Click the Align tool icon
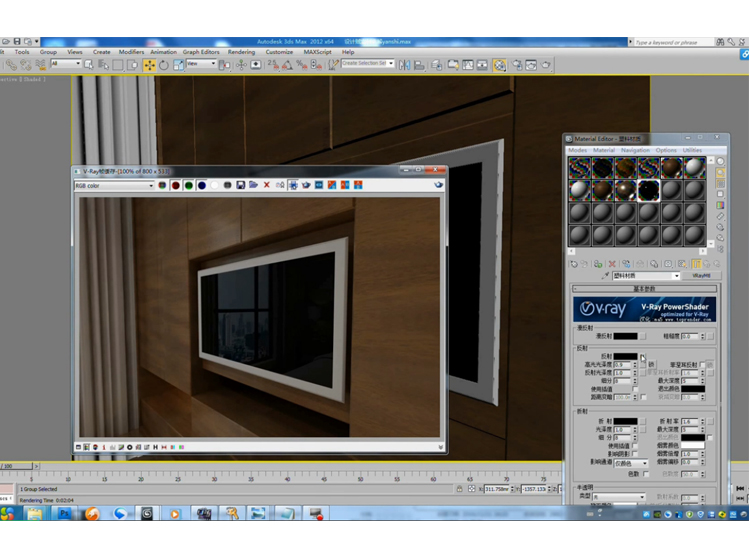The image size is (750, 560). tap(419, 65)
